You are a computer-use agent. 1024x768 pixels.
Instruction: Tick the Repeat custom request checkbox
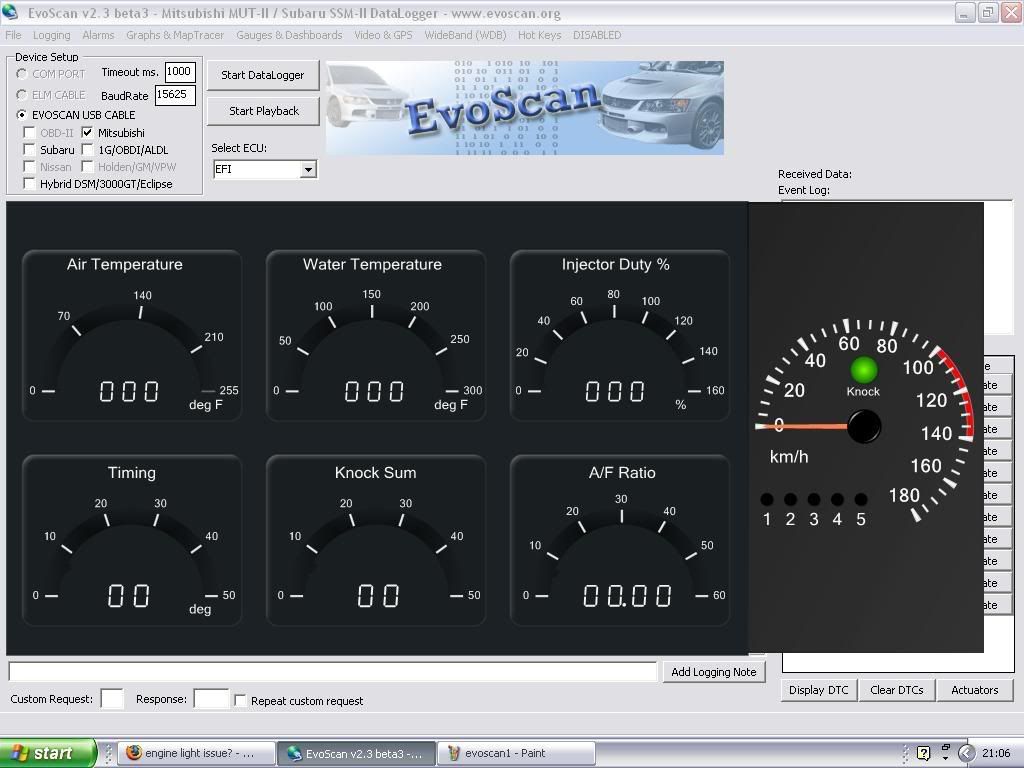click(x=240, y=701)
